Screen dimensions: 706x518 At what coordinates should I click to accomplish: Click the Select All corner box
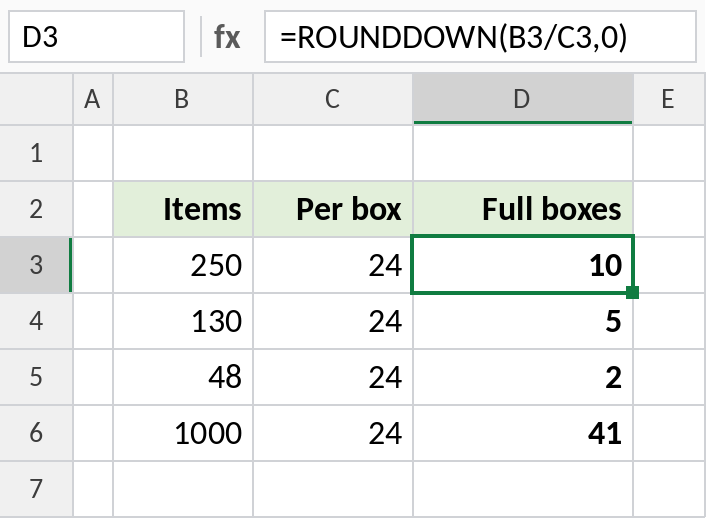(x=36, y=99)
